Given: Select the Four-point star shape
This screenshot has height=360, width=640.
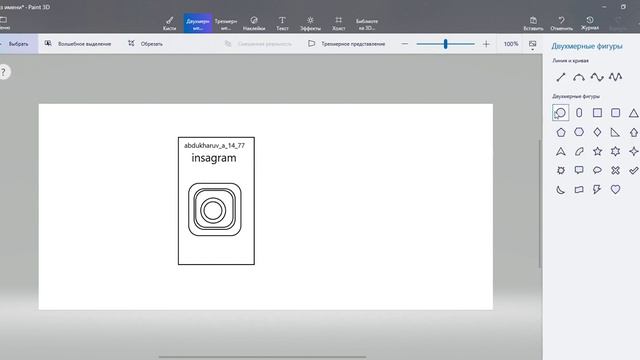Looking at the screenshot, I should 633,151.
